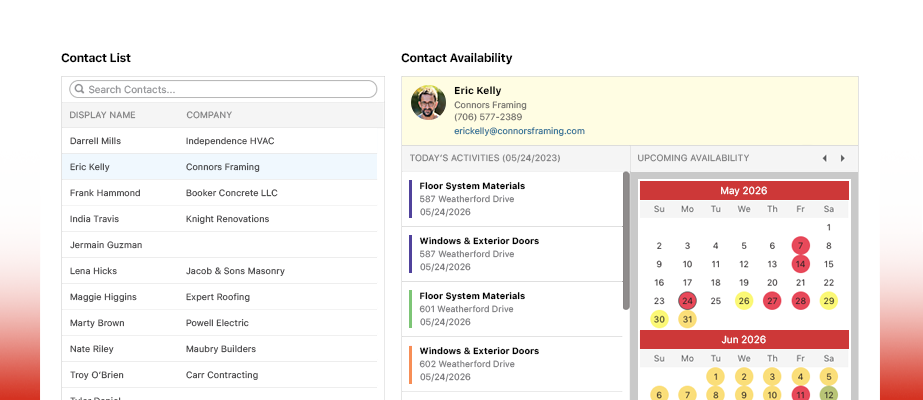The height and width of the screenshot is (400, 923).
Task: Select May 28 red day in calendar
Action: pos(801,301)
